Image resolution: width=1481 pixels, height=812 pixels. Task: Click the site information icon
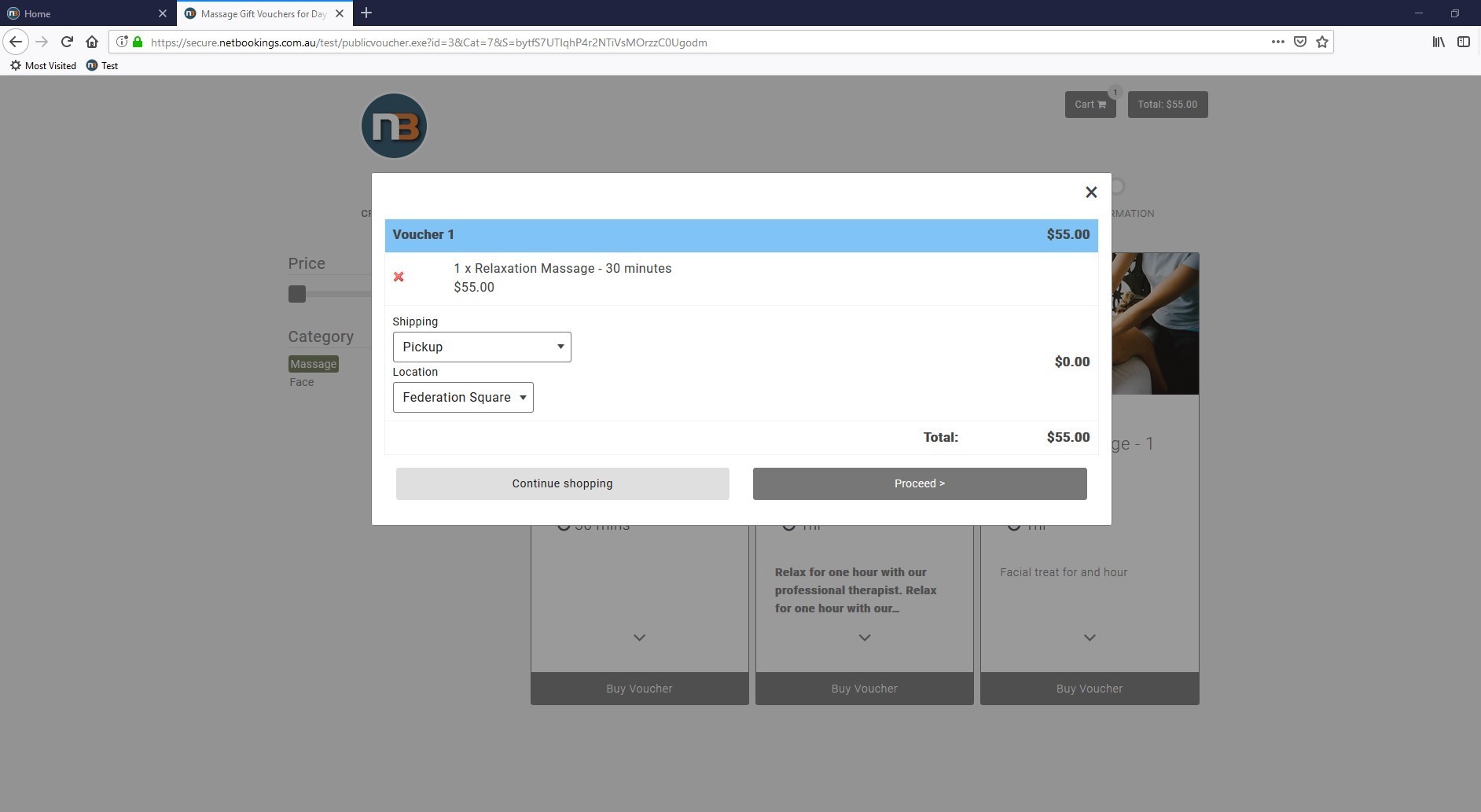[122, 42]
